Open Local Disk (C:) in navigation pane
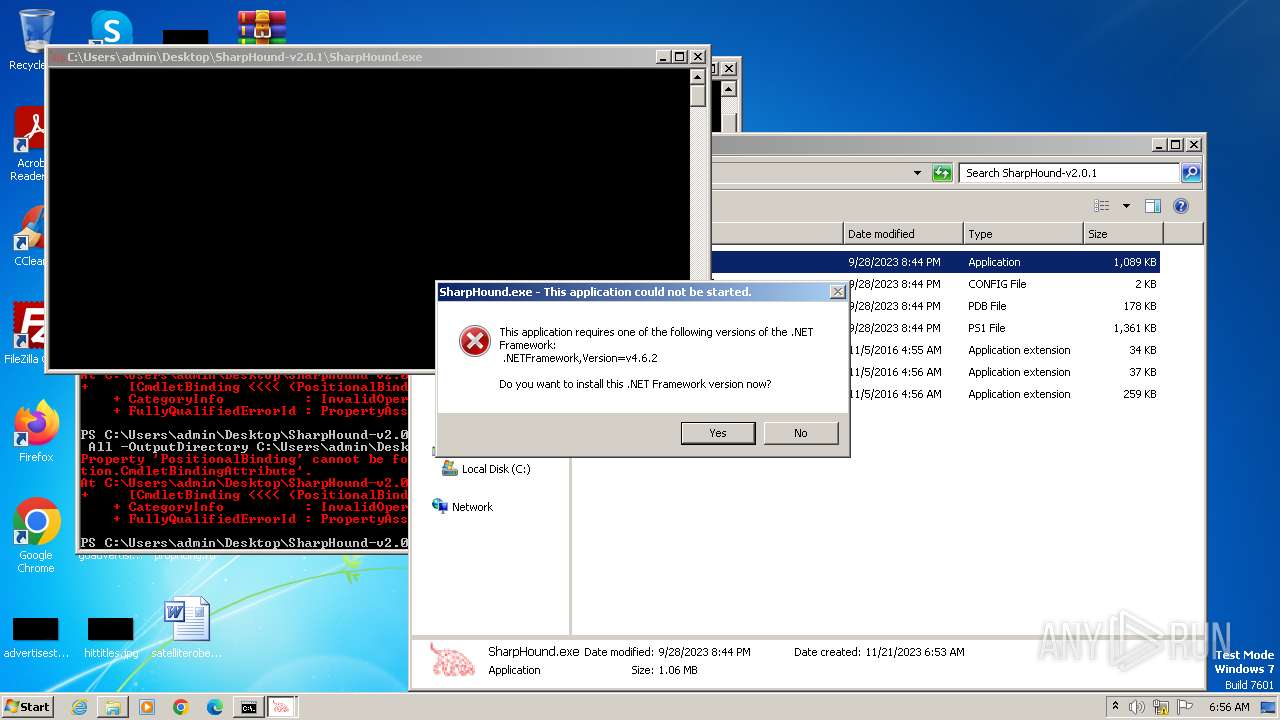 [486, 469]
